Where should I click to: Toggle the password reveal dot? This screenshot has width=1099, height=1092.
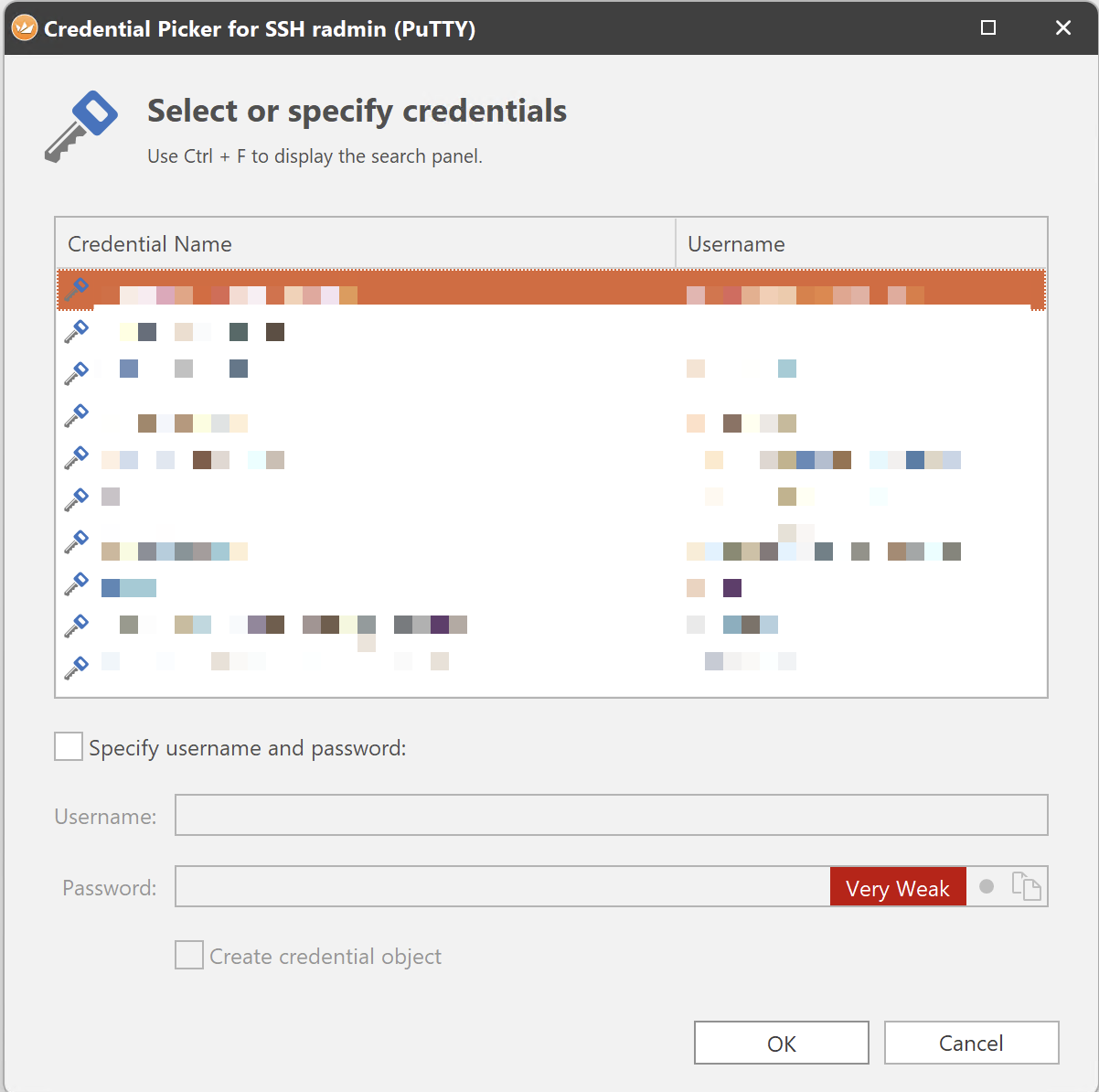click(x=987, y=886)
